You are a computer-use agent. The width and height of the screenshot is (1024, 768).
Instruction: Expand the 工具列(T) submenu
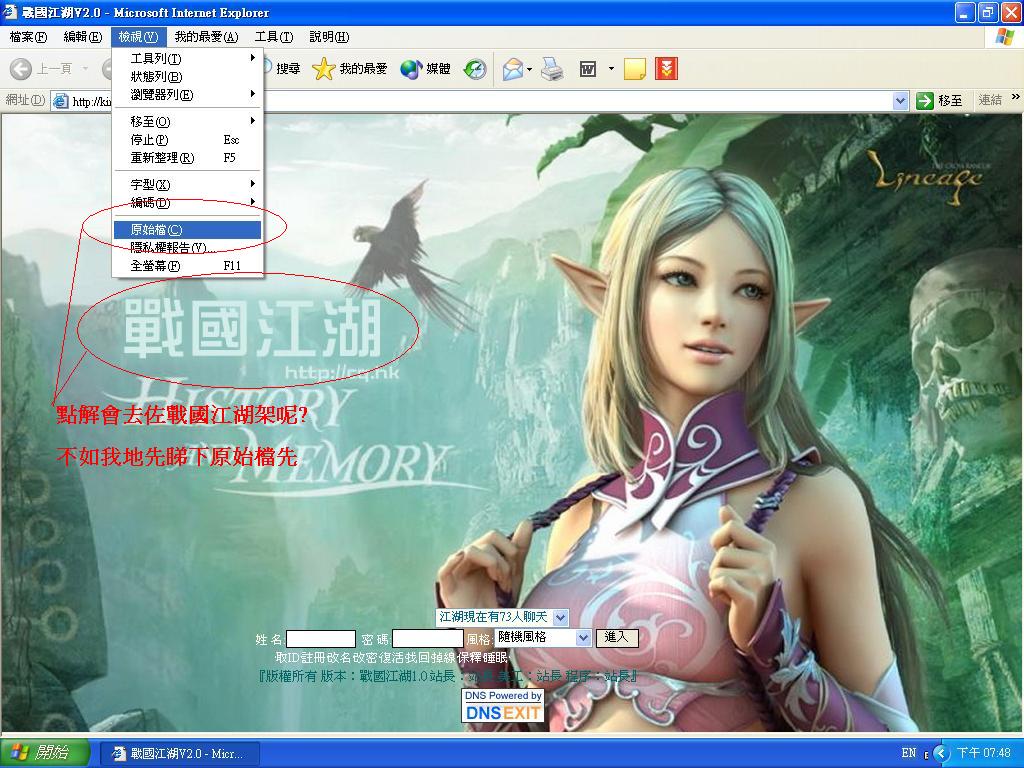(x=187, y=59)
